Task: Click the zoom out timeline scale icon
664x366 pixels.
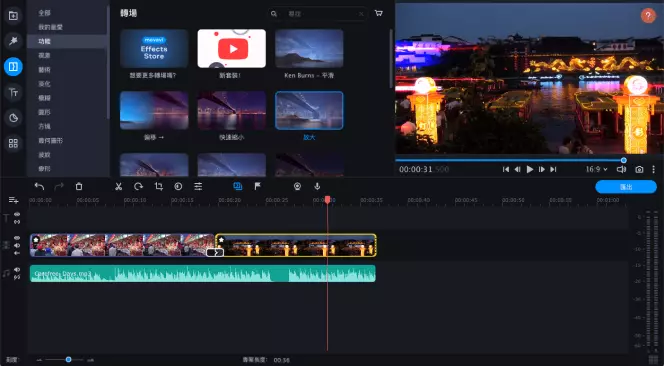Action: 39,360
